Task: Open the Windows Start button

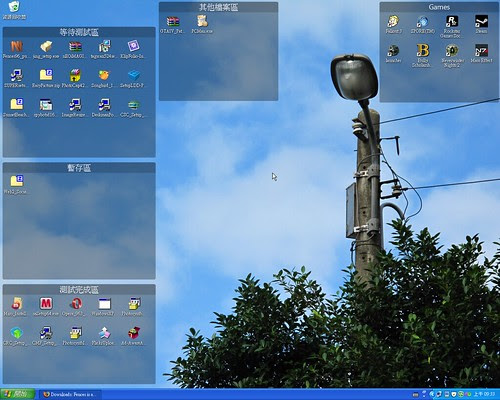Action: pyautogui.click(x=17, y=394)
